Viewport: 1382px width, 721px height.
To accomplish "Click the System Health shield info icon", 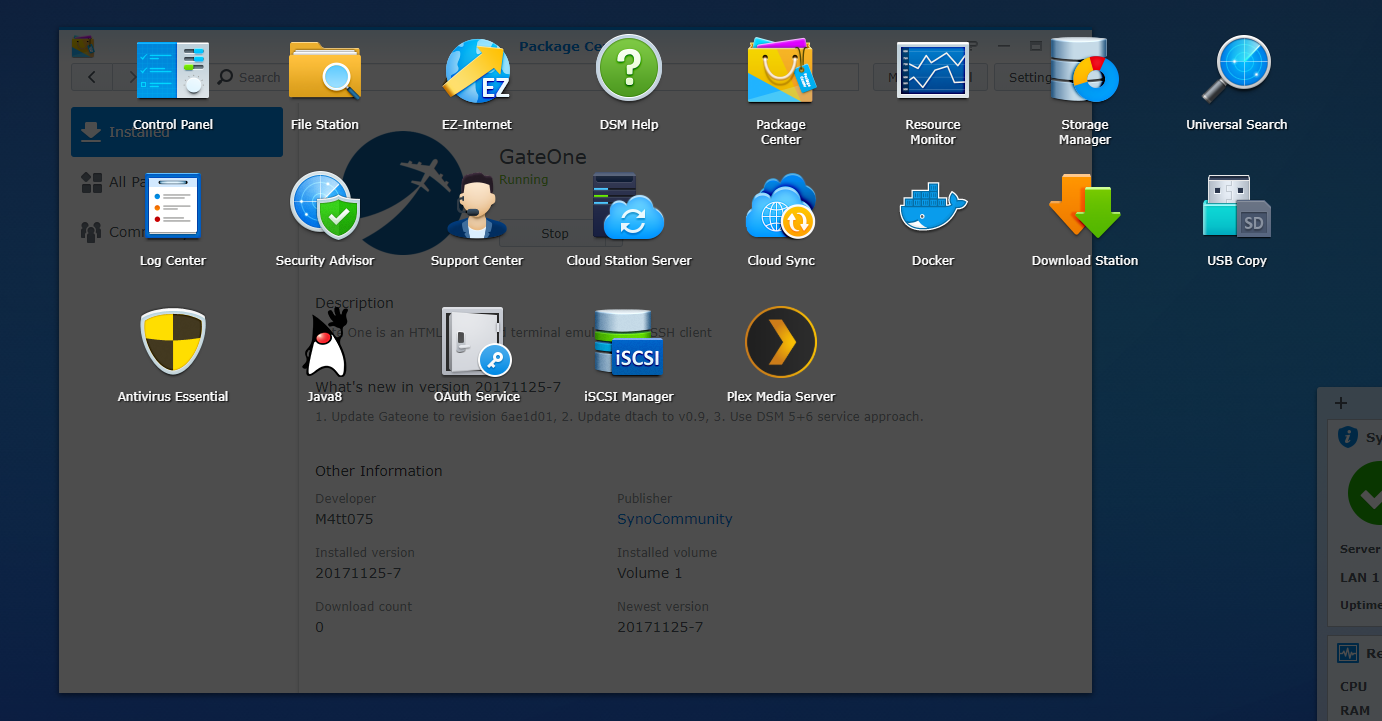I will coord(1348,437).
